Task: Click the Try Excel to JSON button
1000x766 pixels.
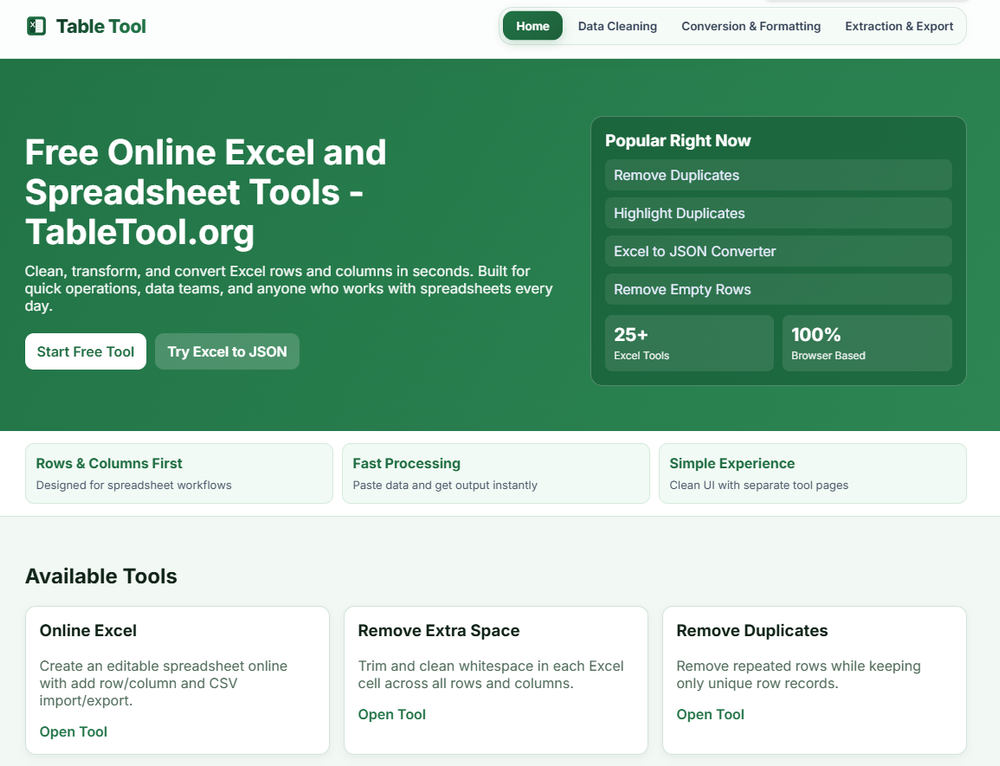Action: pyautogui.click(x=227, y=351)
